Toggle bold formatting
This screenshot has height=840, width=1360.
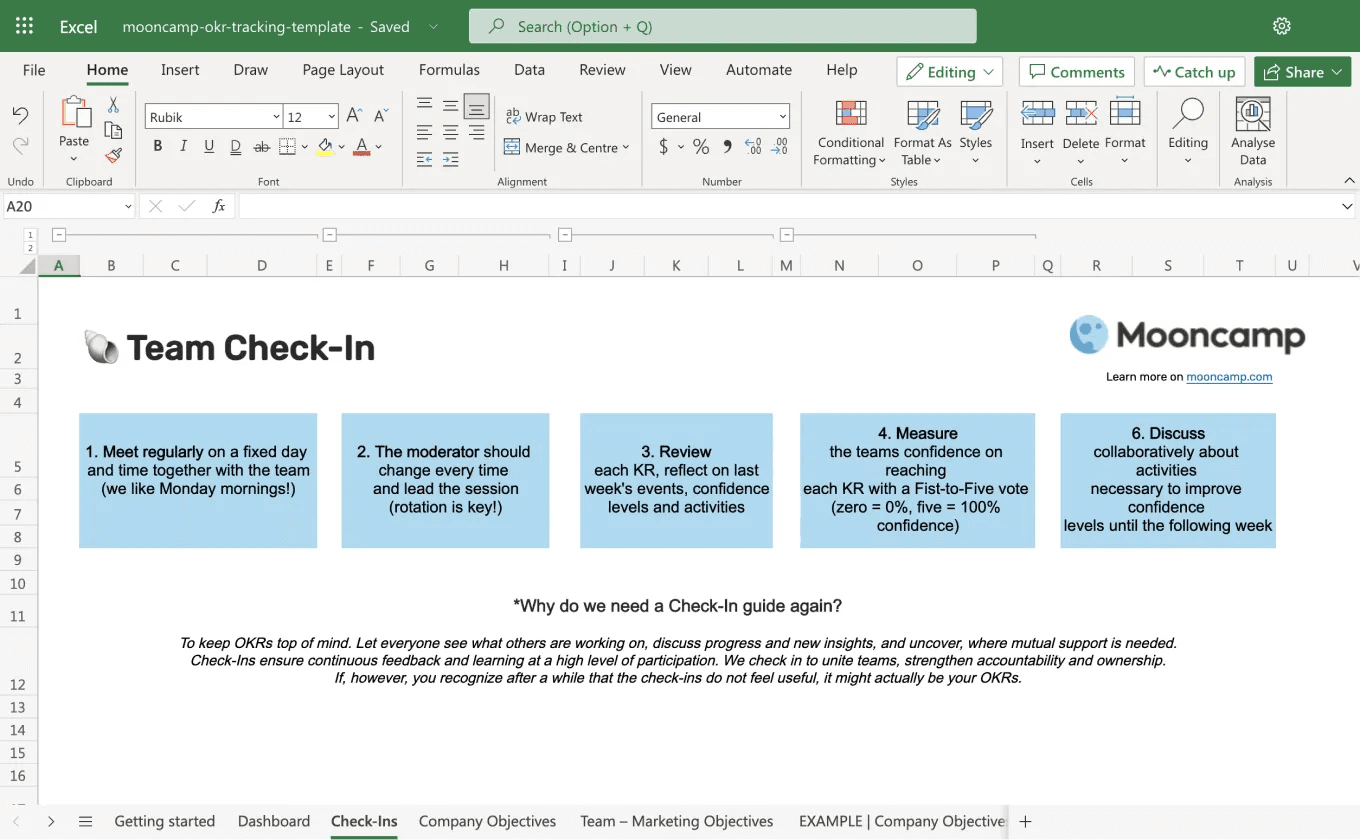[x=158, y=146]
